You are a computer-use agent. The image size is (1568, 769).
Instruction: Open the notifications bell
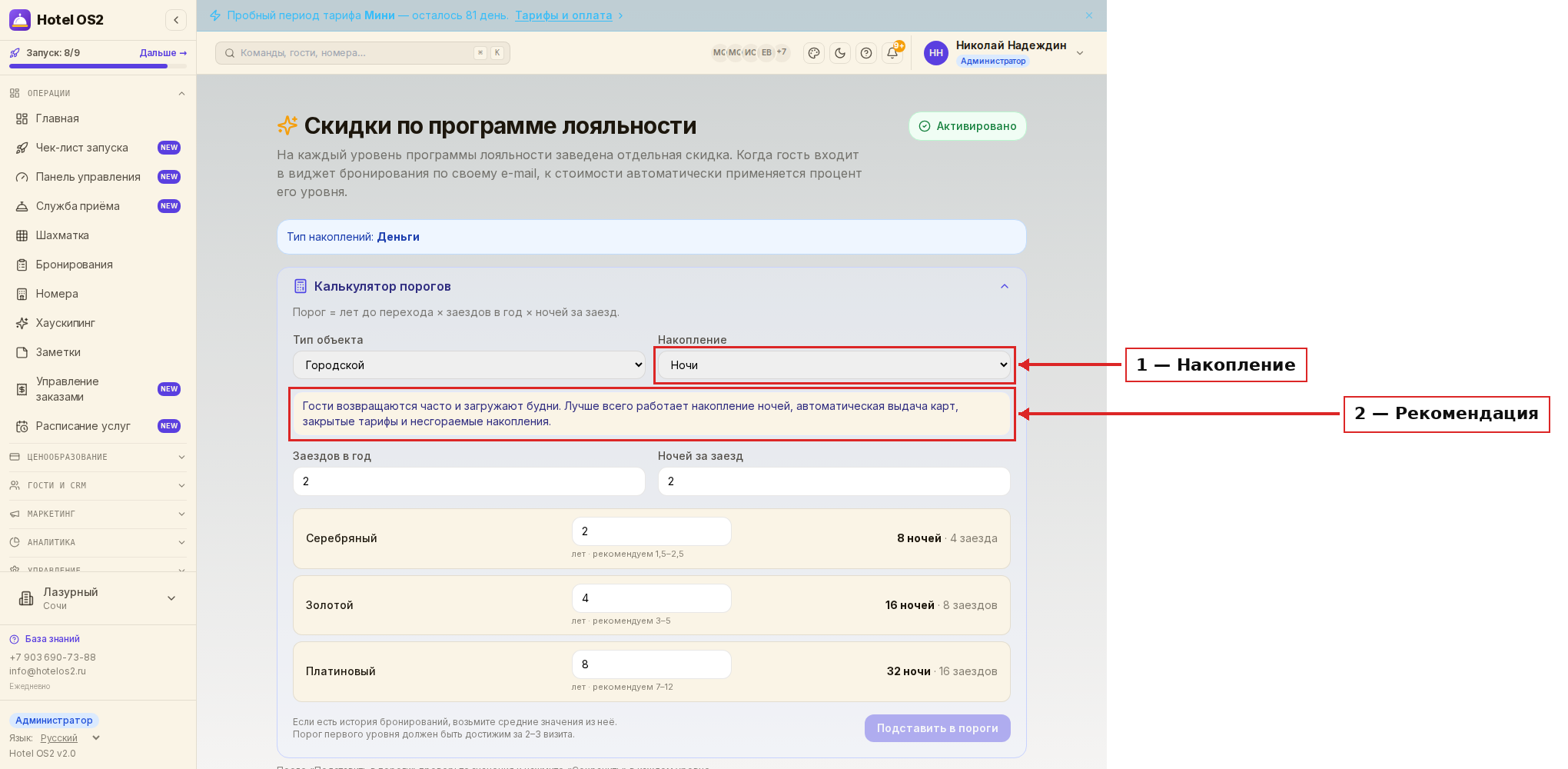pos(892,53)
